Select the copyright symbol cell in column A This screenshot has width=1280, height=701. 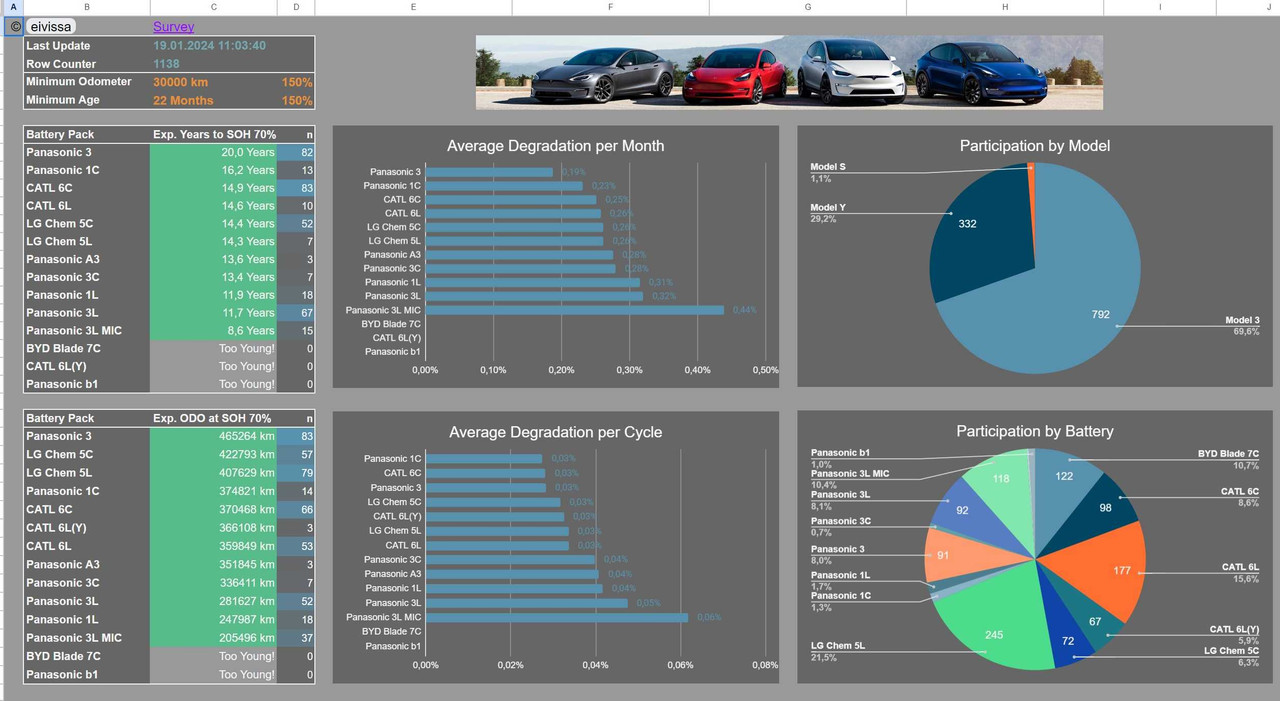pyautogui.click(x=14, y=27)
